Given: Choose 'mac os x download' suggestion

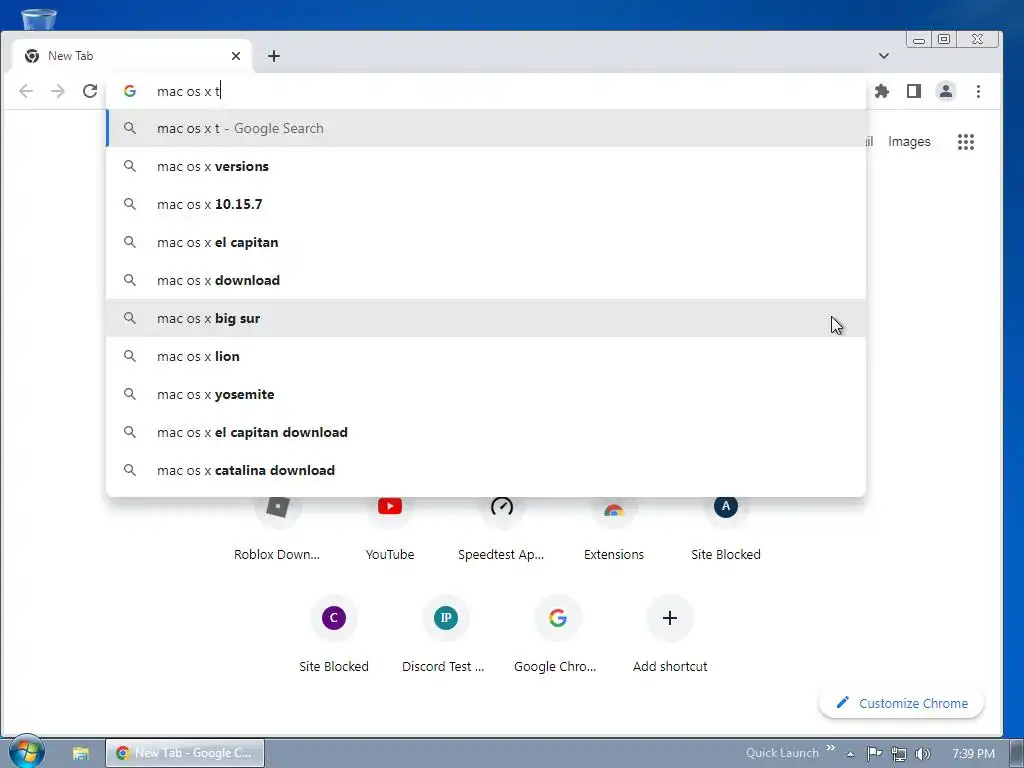Looking at the screenshot, I should coord(486,280).
